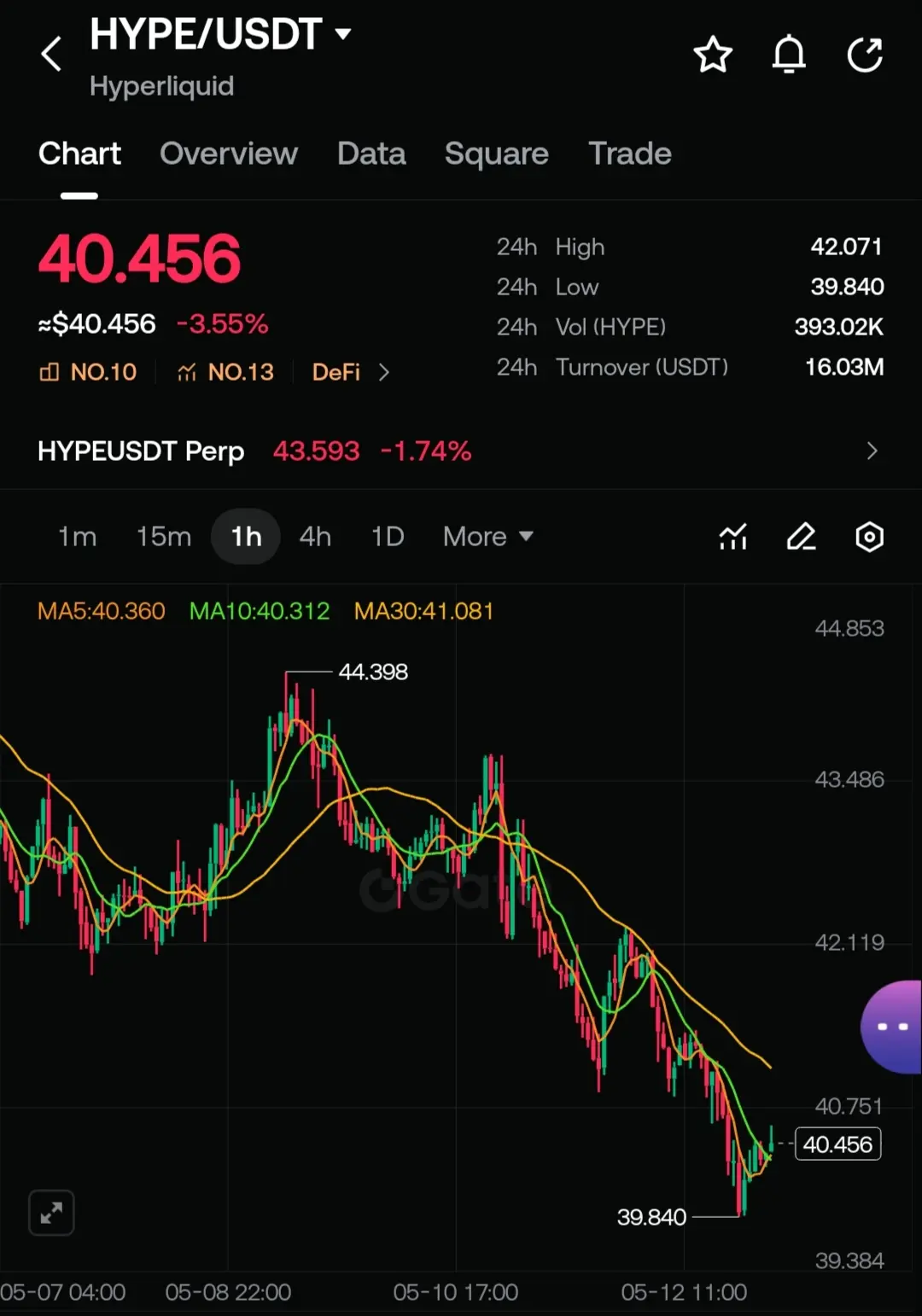The height and width of the screenshot is (1316, 922).
Task: Tap the Hyperliquid subtitle
Action: click(x=161, y=86)
